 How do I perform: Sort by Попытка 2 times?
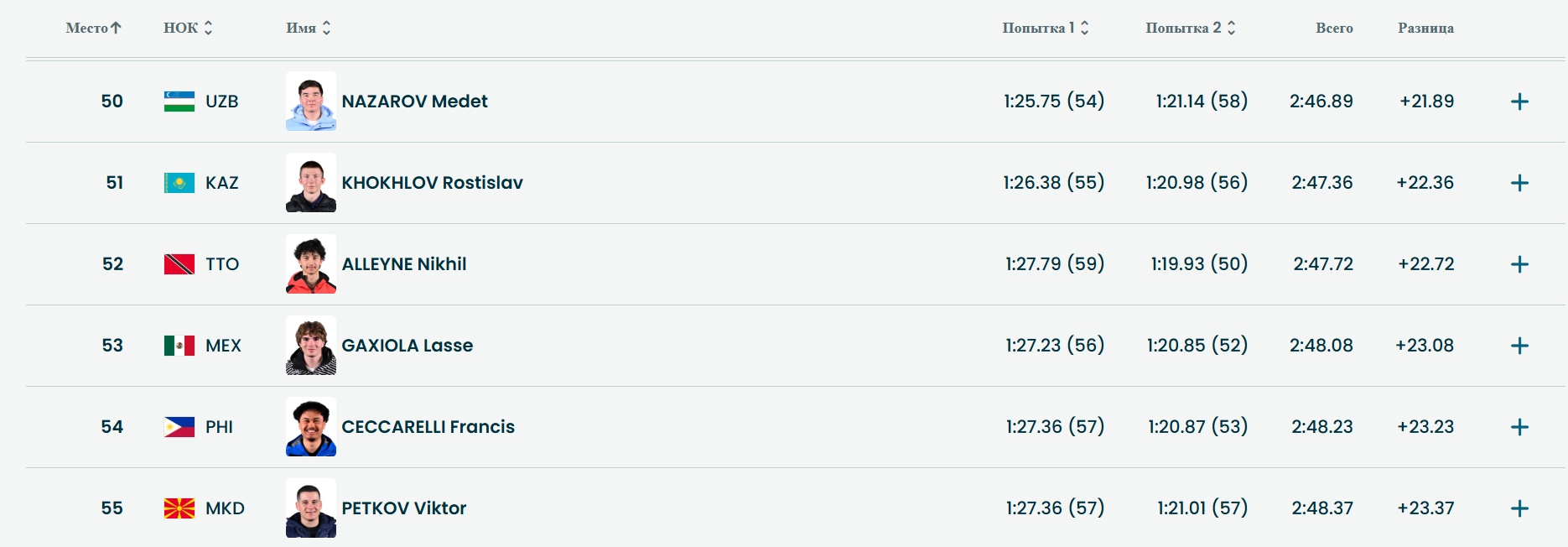[x=1190, y=28]
